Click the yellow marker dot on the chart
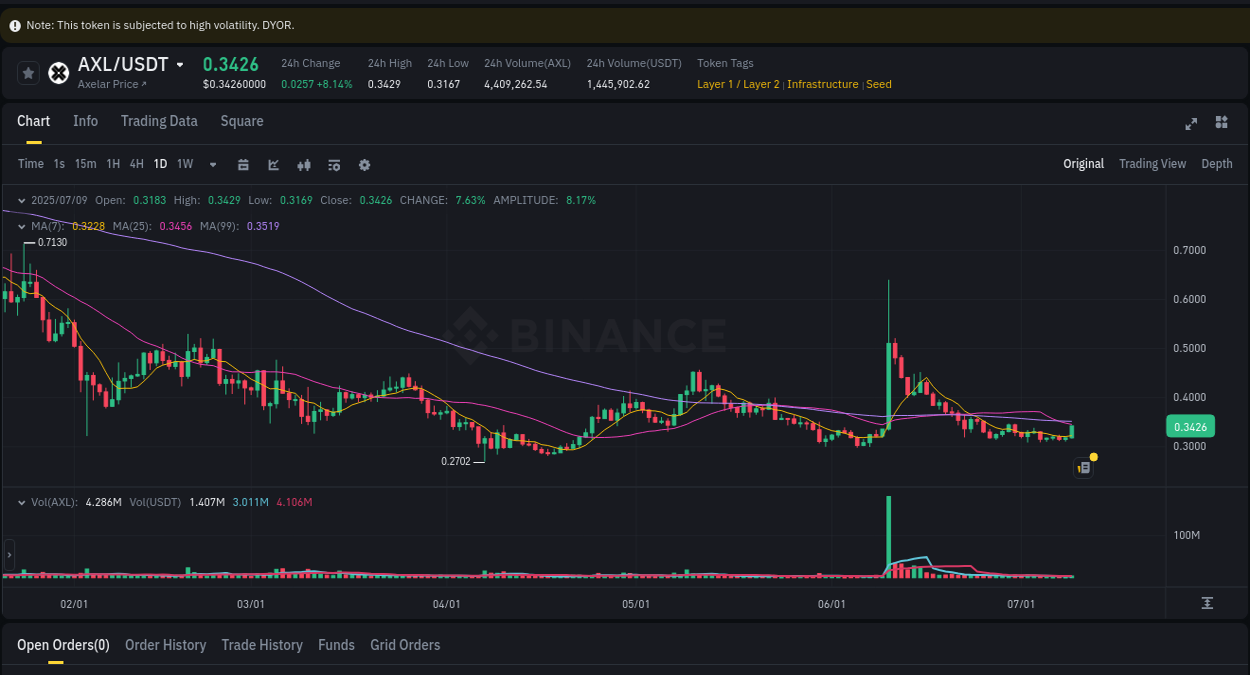Image resolution: width=1250 pixels, height=675 pixels. pos(1094,456)
